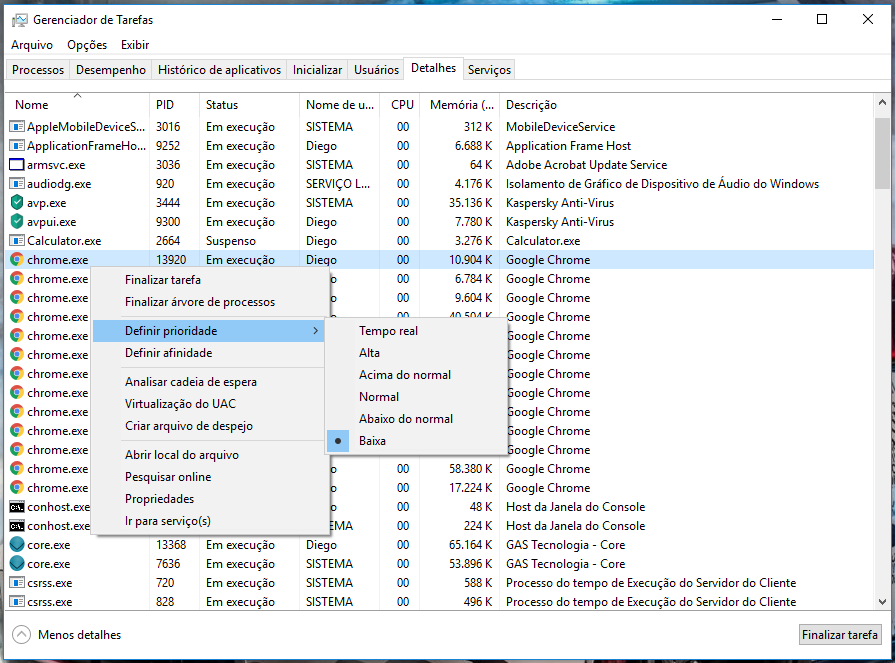This screenshot has height=663, width=895.
Task: Click the scrollbar up arrow
Action: (x=882, y=103)
